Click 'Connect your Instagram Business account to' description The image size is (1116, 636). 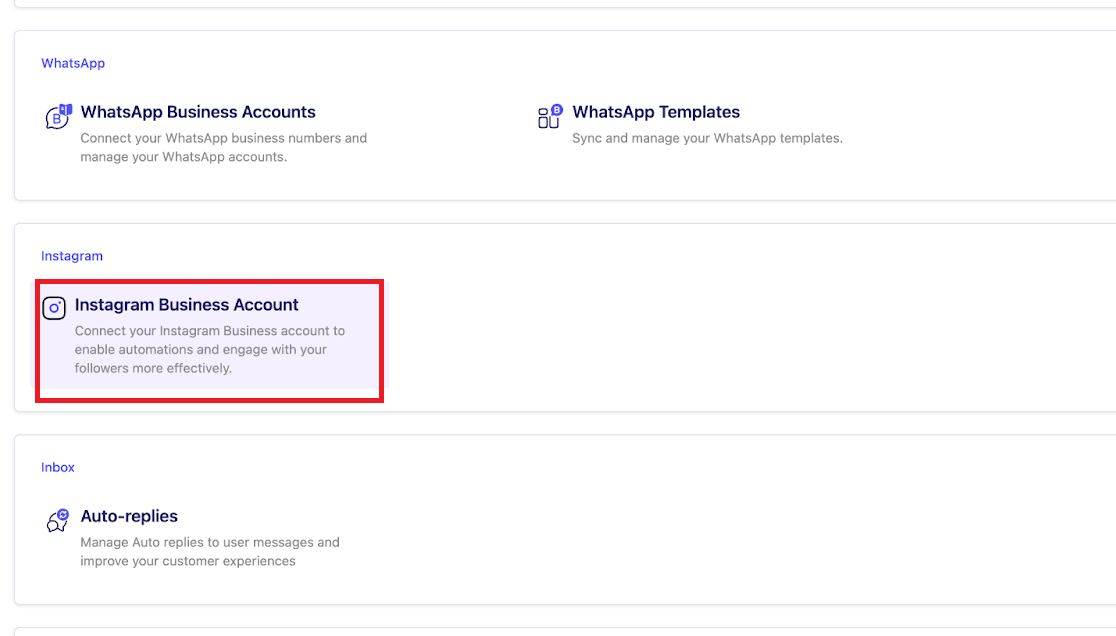click(210, 349)
